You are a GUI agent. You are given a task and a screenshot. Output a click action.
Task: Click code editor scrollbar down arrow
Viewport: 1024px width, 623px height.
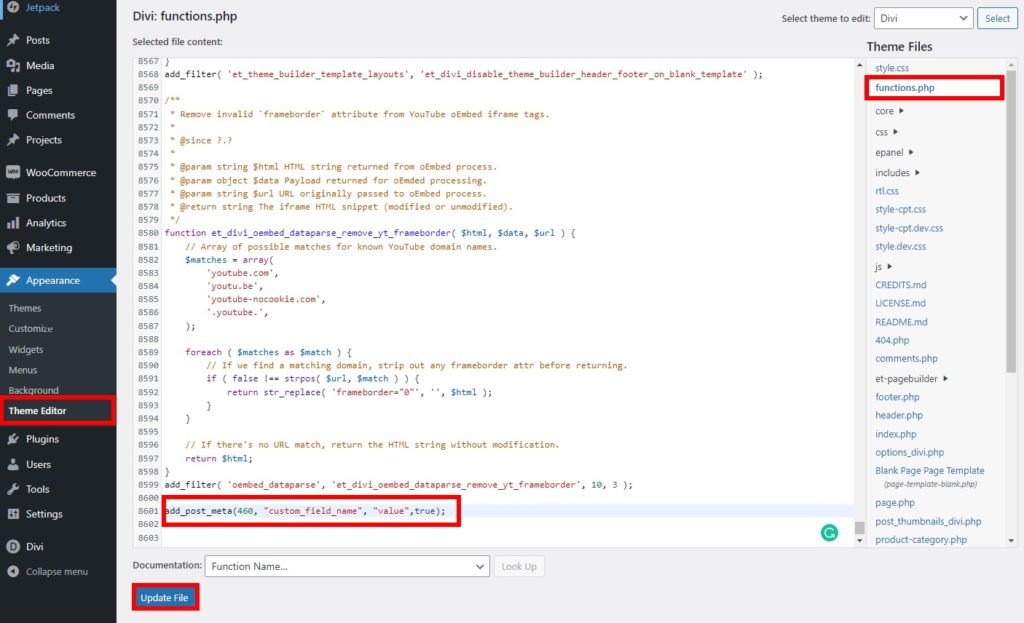859,540
